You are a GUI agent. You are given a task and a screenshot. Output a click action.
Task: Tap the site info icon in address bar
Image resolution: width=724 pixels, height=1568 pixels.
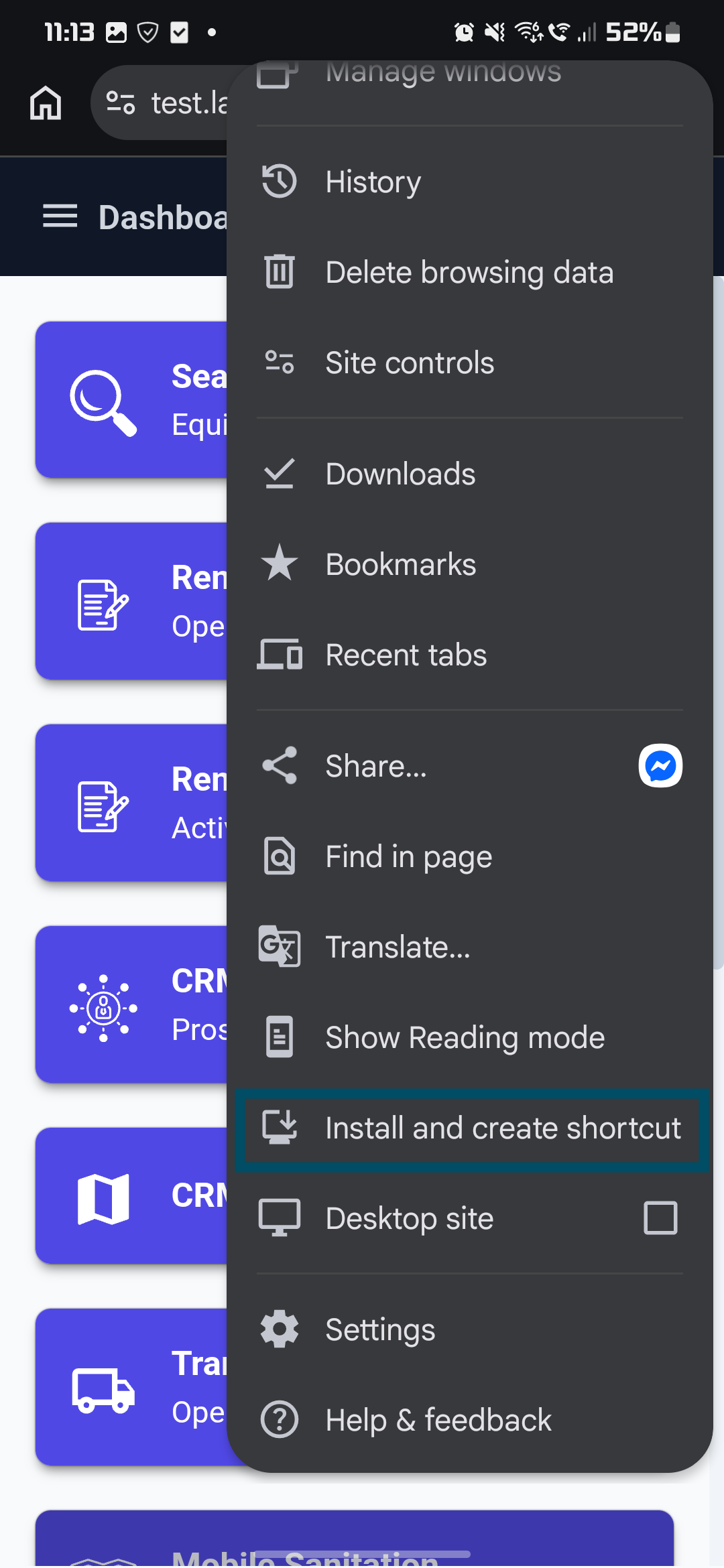[x=121, y=103]
